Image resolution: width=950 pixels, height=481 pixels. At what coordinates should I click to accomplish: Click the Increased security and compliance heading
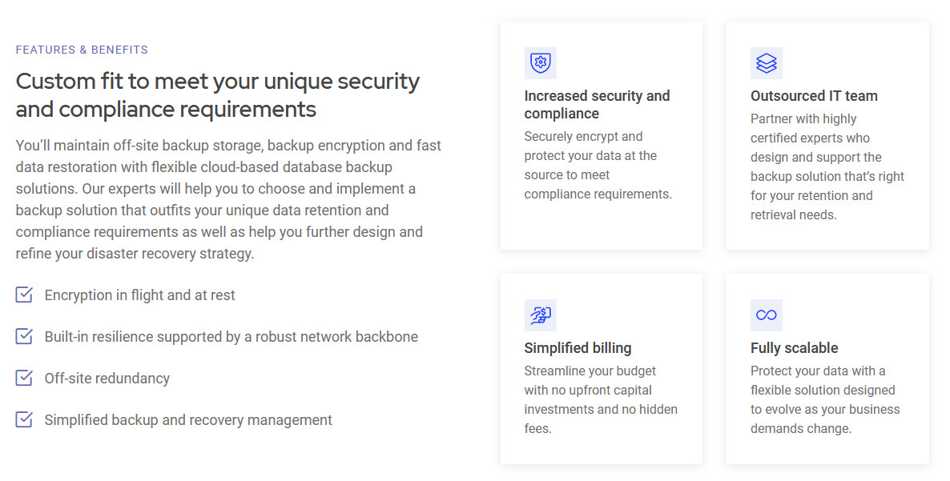tap(597, 105)
